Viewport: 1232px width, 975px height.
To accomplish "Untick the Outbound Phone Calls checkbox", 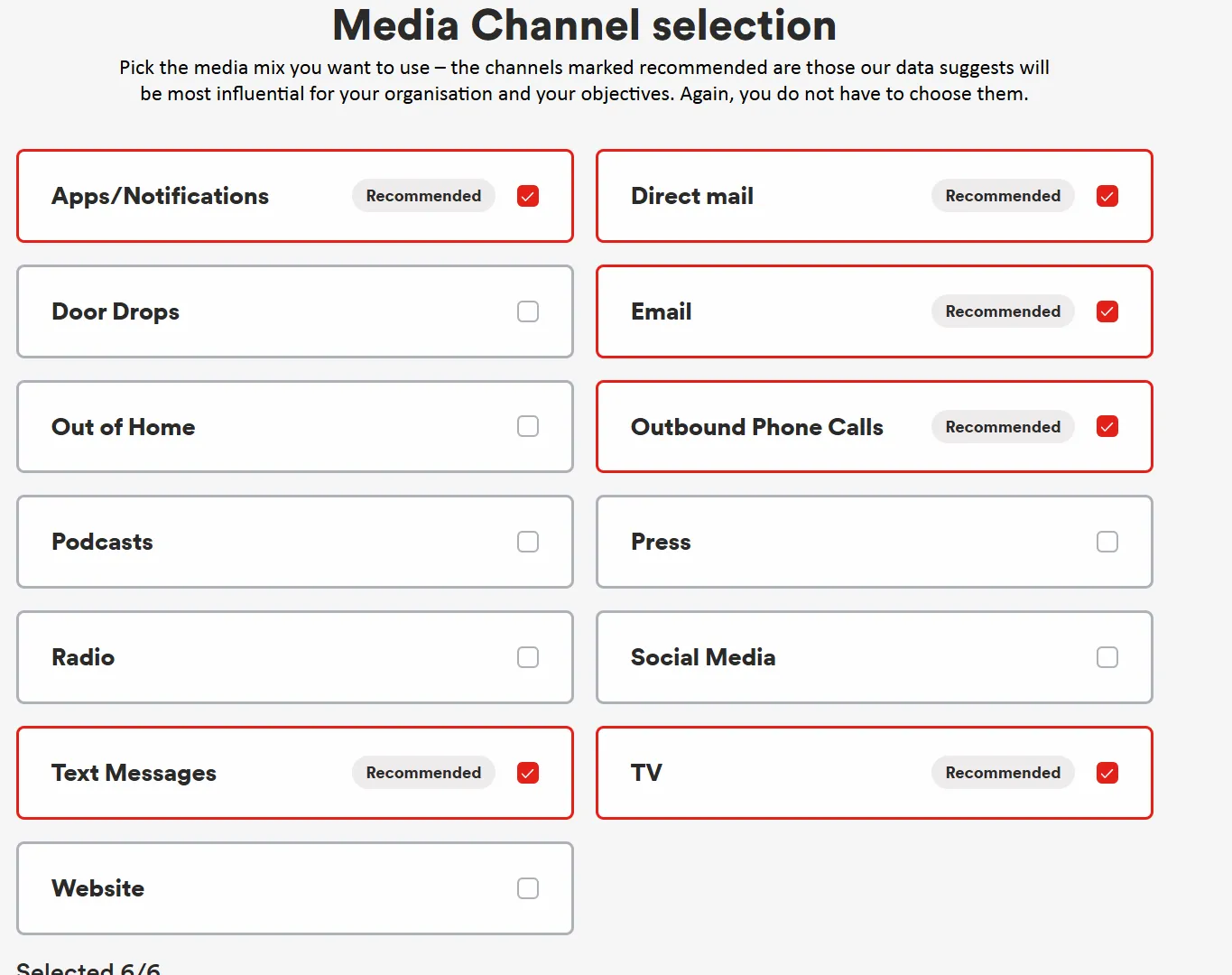I will 1107,426.
